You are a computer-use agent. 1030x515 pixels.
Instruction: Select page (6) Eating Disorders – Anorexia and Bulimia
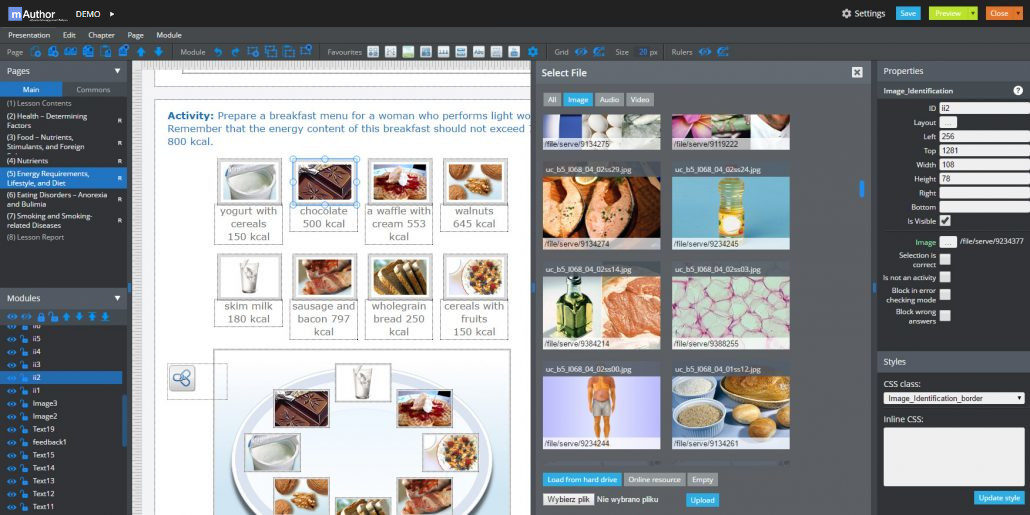pos(63,200)
